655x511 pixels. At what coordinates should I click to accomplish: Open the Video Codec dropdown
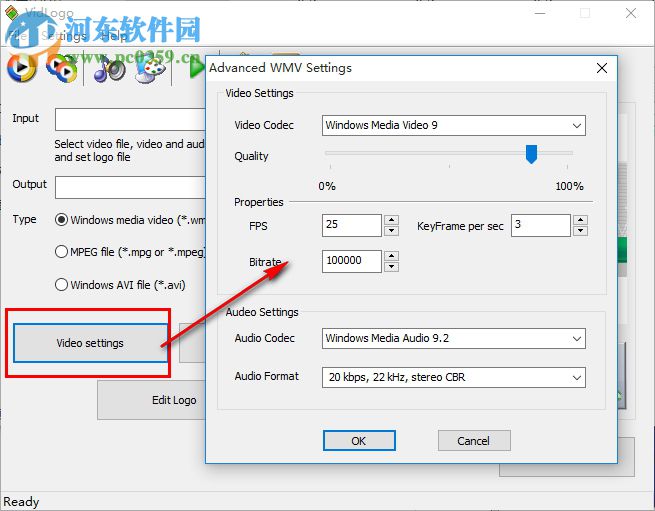tap(454, 125)
